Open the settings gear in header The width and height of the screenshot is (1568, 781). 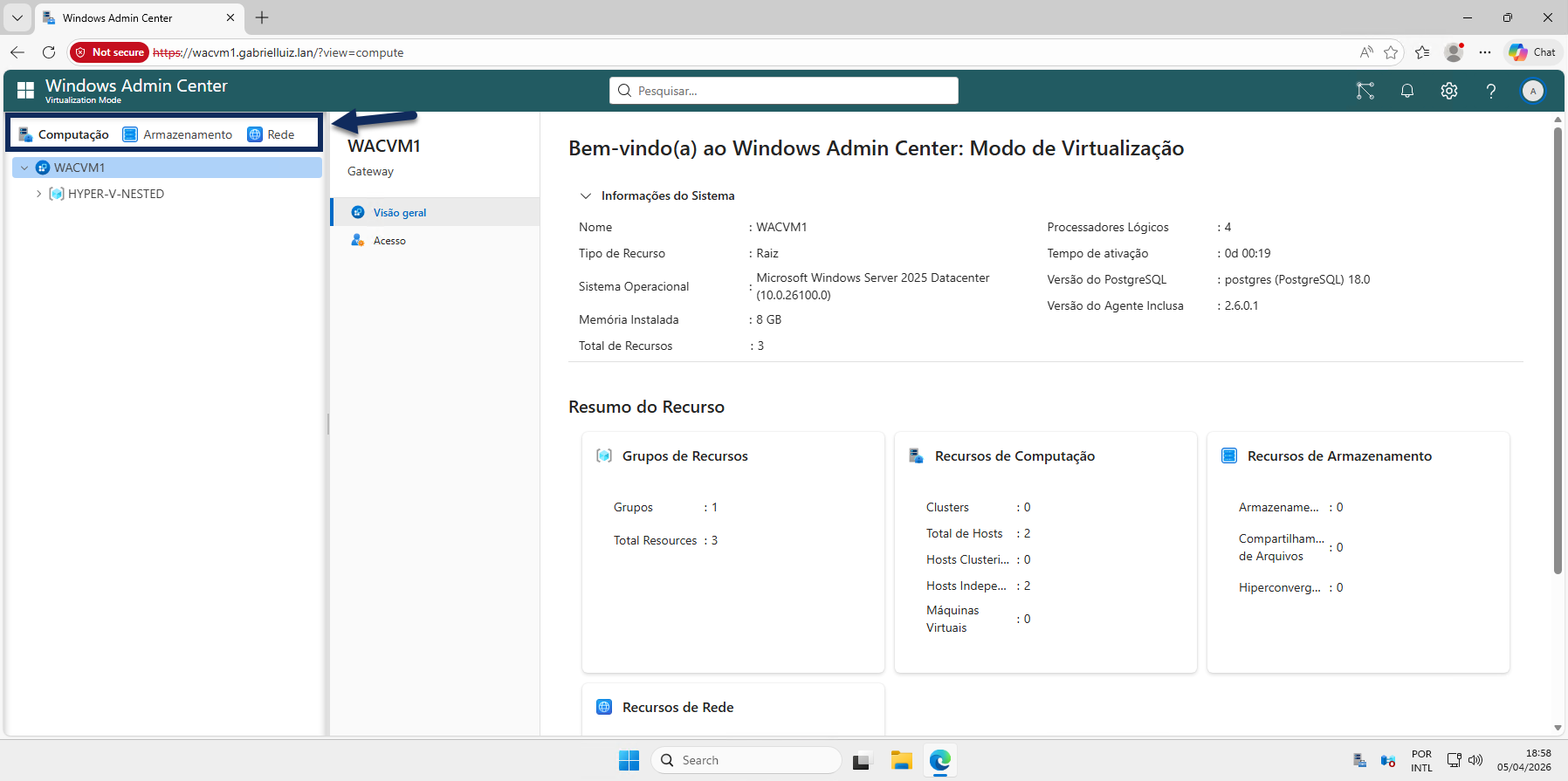(x=1449, y=91)
